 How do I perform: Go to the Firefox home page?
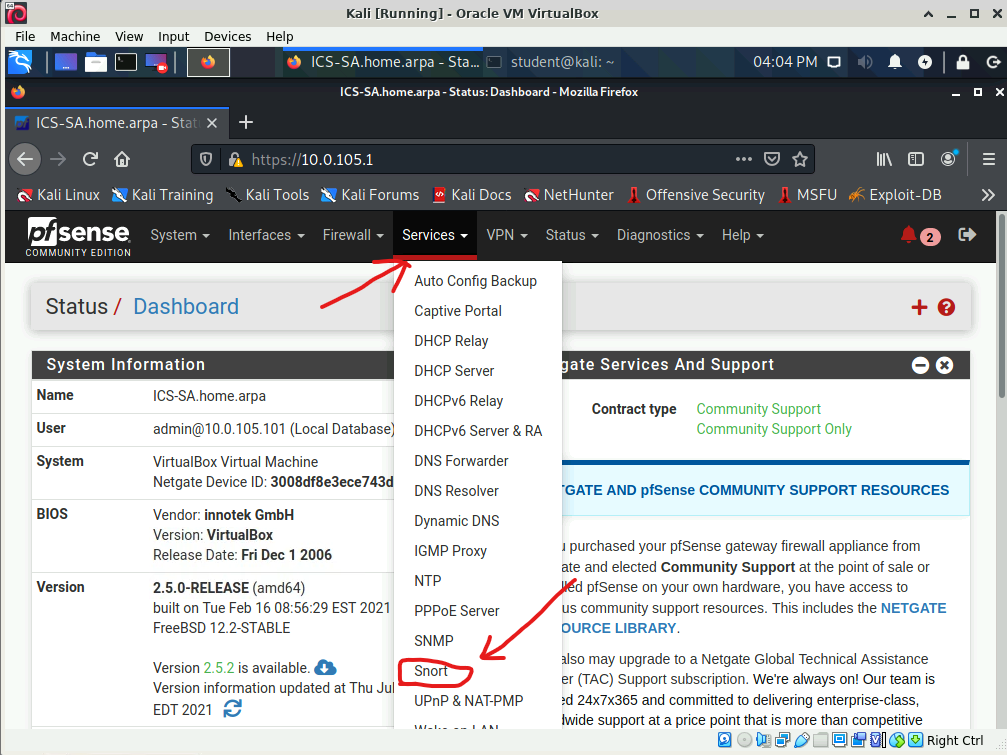[x=122, y=159]
